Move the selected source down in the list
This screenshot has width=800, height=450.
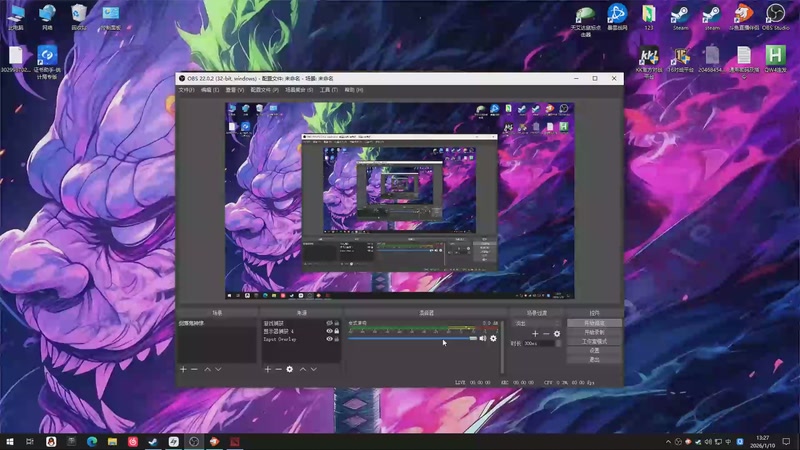[x=314, y=369]
